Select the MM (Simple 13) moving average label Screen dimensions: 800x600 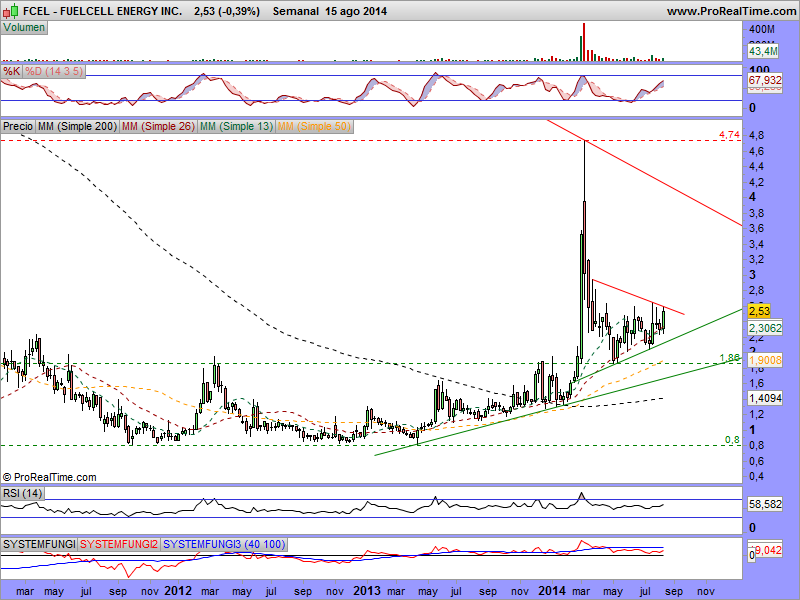[x=236, y=126]
